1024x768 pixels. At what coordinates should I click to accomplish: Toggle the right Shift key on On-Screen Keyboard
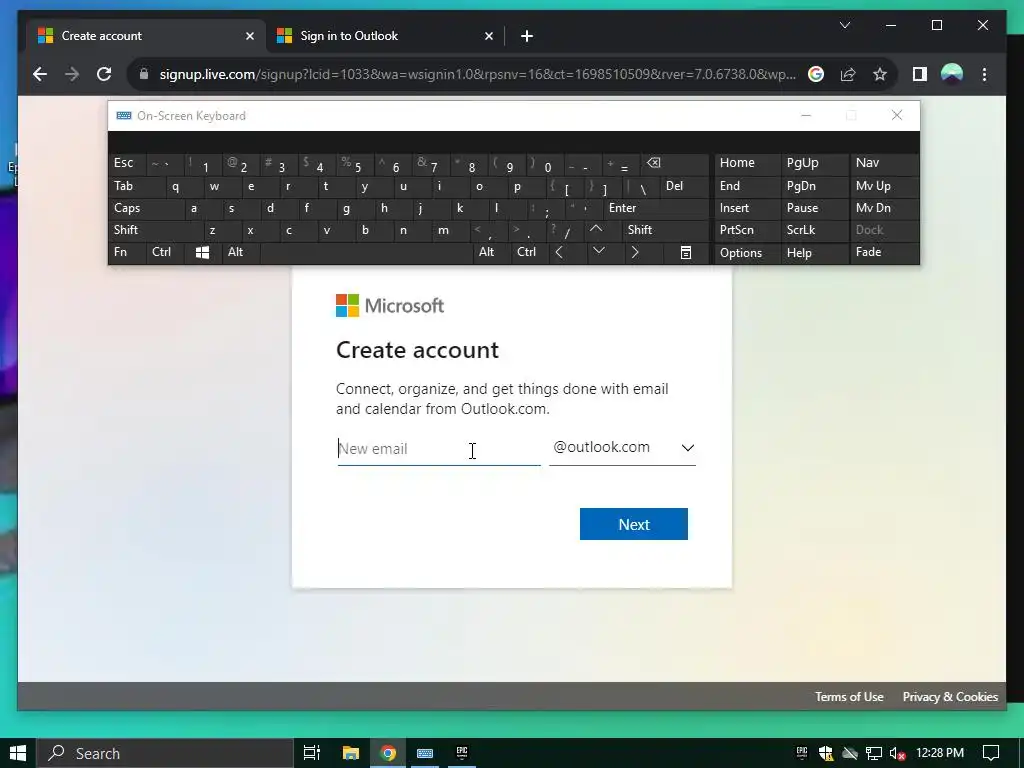[665, 229]
